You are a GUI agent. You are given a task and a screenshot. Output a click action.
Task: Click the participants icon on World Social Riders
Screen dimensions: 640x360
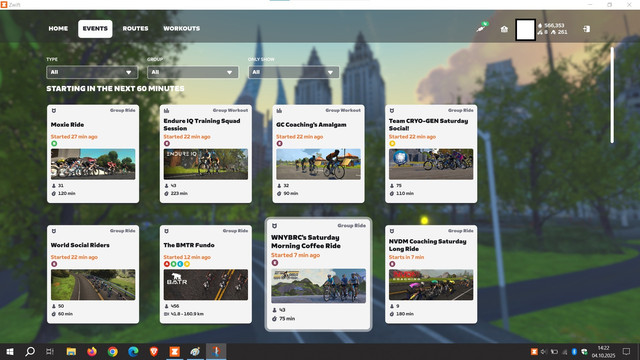coord(53,306)
